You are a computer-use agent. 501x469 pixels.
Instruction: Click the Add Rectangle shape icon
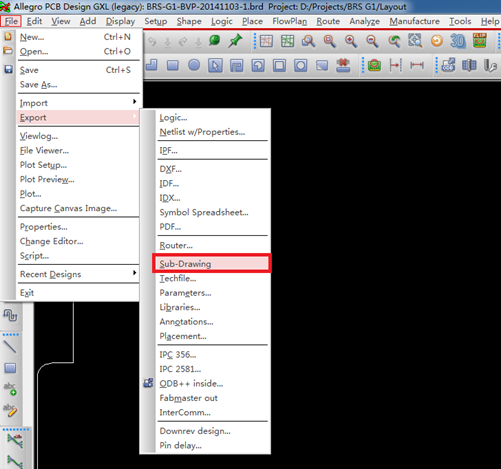tap(173, 65)
